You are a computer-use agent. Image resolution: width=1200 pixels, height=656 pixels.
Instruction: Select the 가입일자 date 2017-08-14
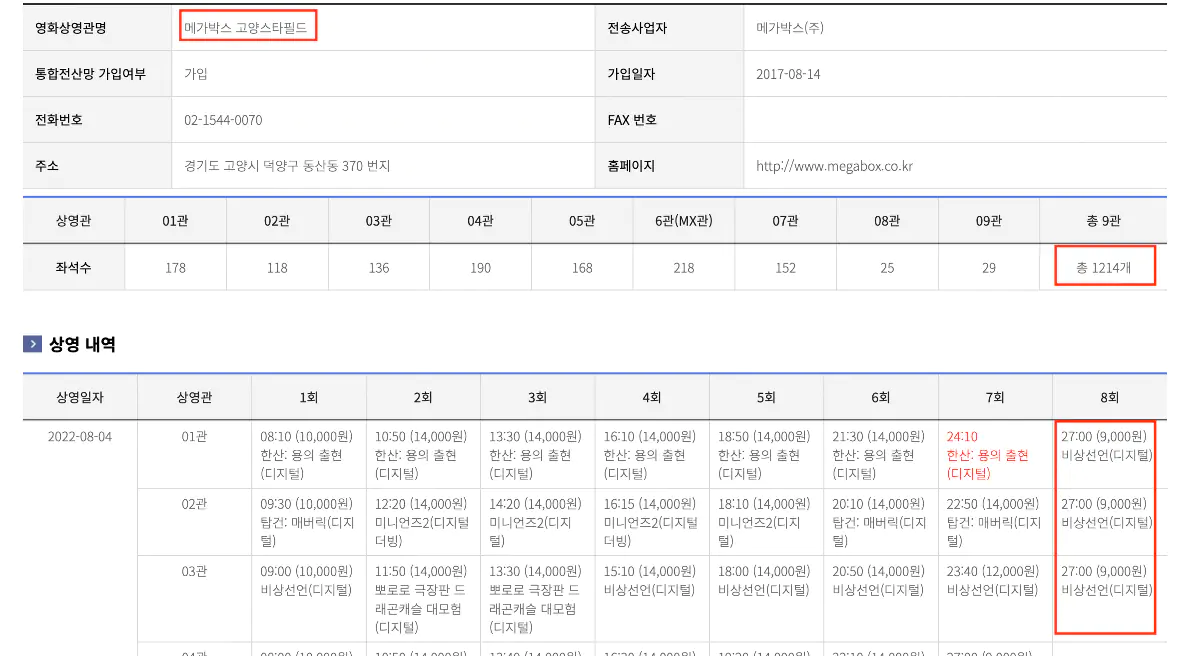point(788,73)
